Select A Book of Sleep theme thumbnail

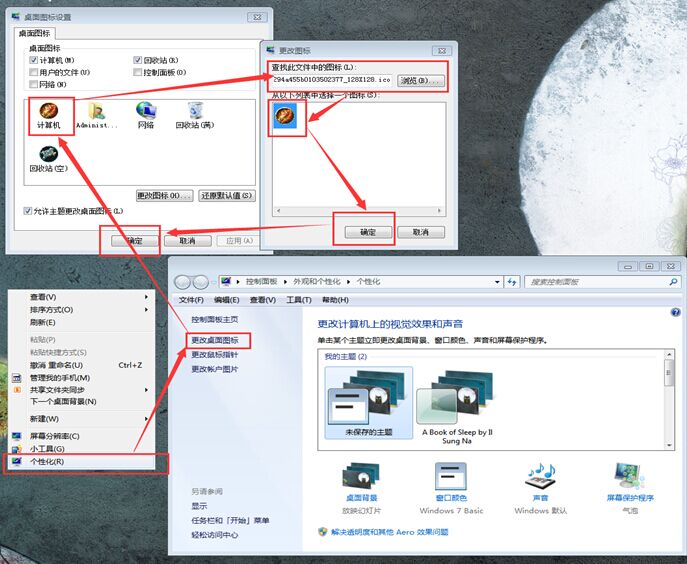(x=457, y=407)
